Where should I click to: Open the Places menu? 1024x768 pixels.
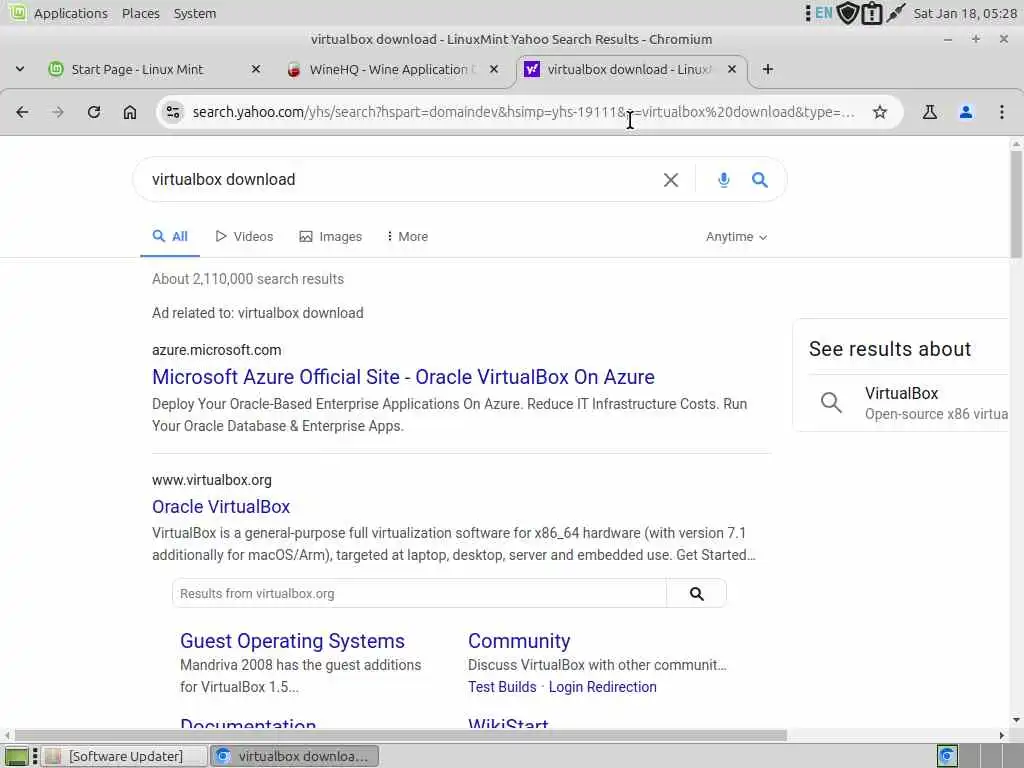pos(140,13)
